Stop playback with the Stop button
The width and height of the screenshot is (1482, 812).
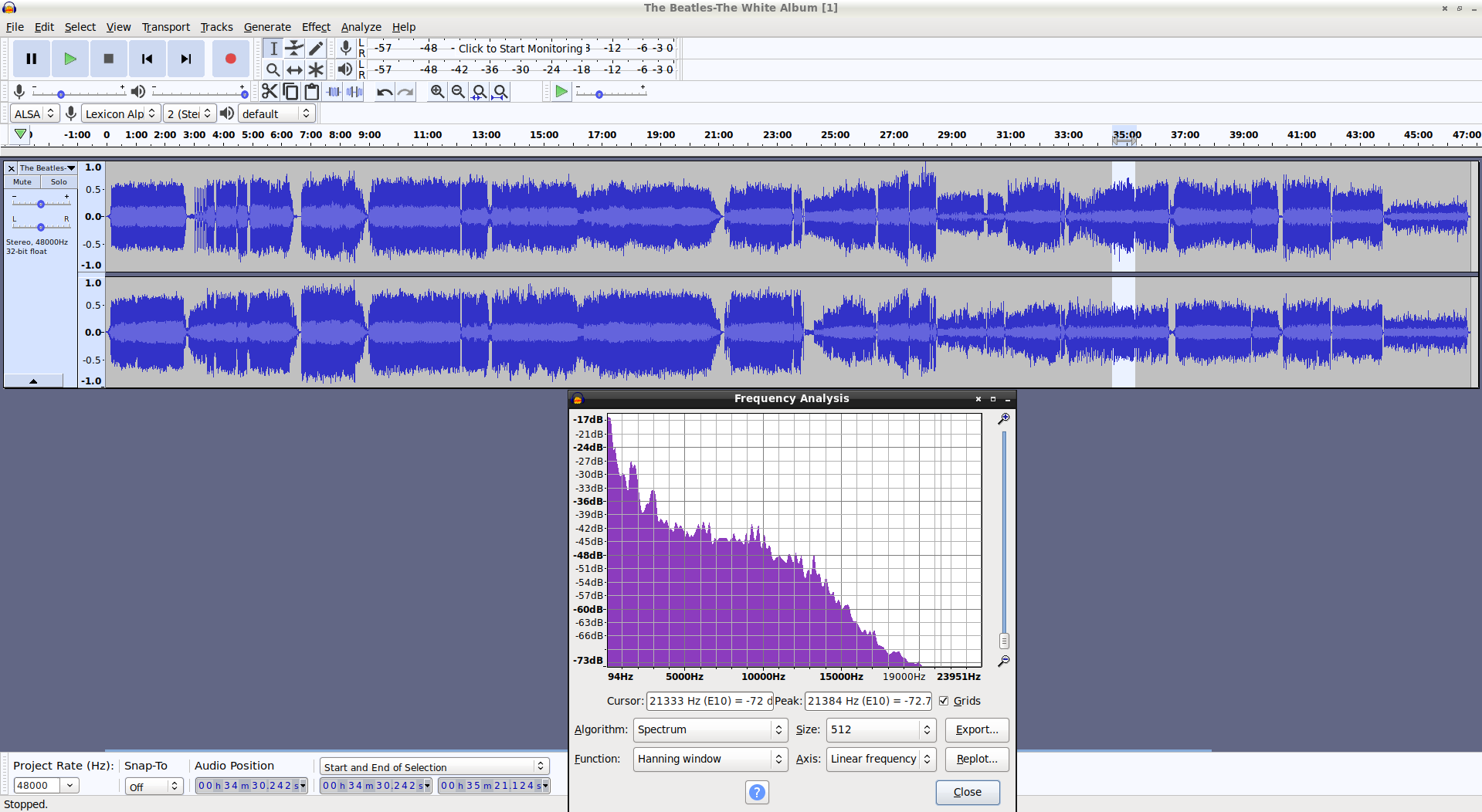coord(109,59)
